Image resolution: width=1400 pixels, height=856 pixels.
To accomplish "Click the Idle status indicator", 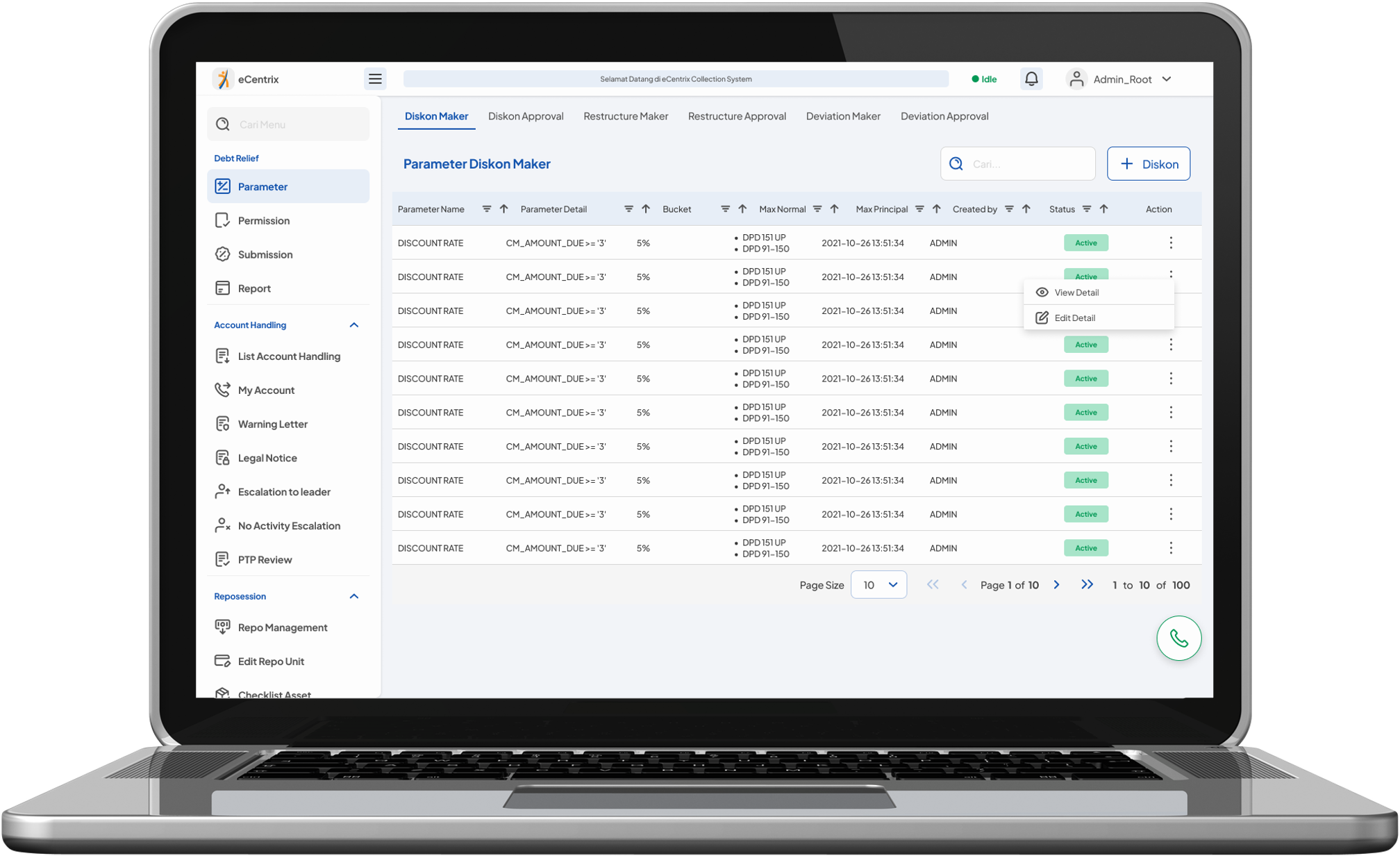I will pos(984,79).
